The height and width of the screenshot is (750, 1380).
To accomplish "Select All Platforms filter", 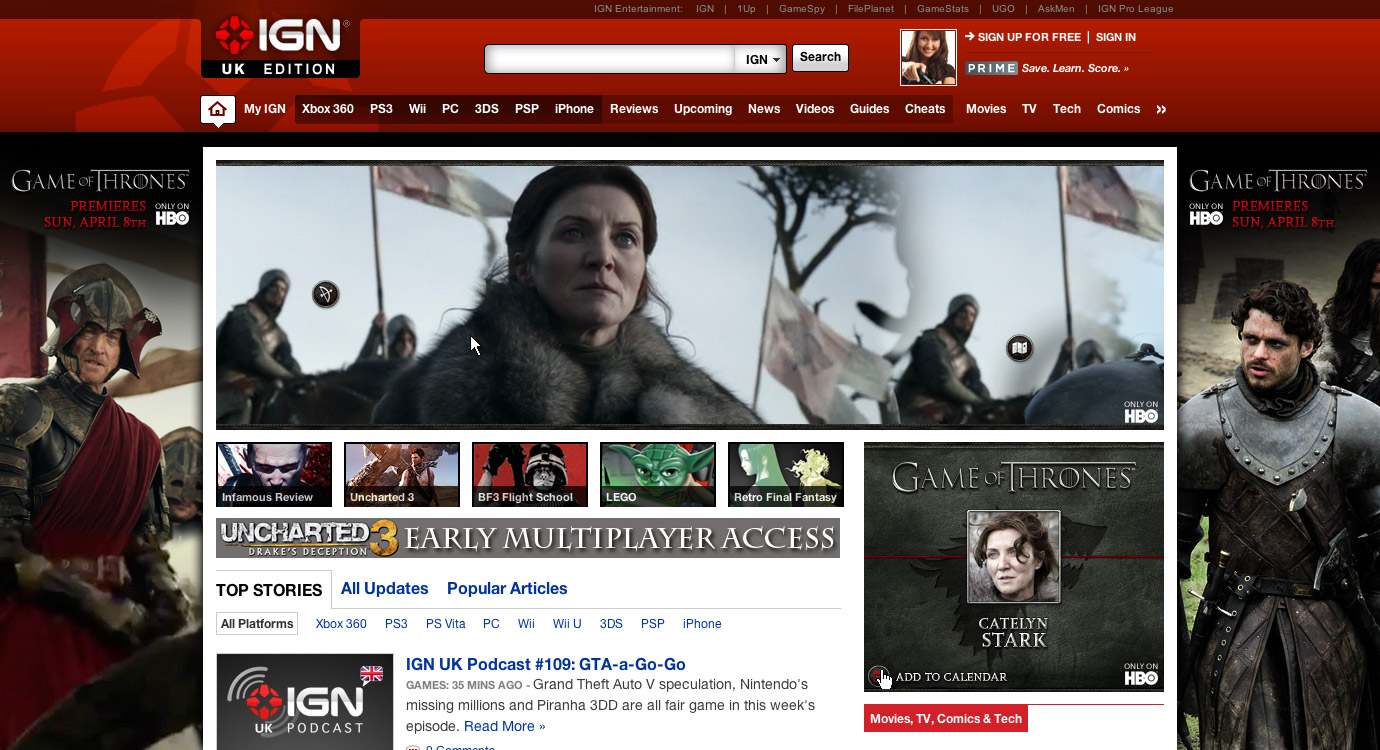I will 257,624.
